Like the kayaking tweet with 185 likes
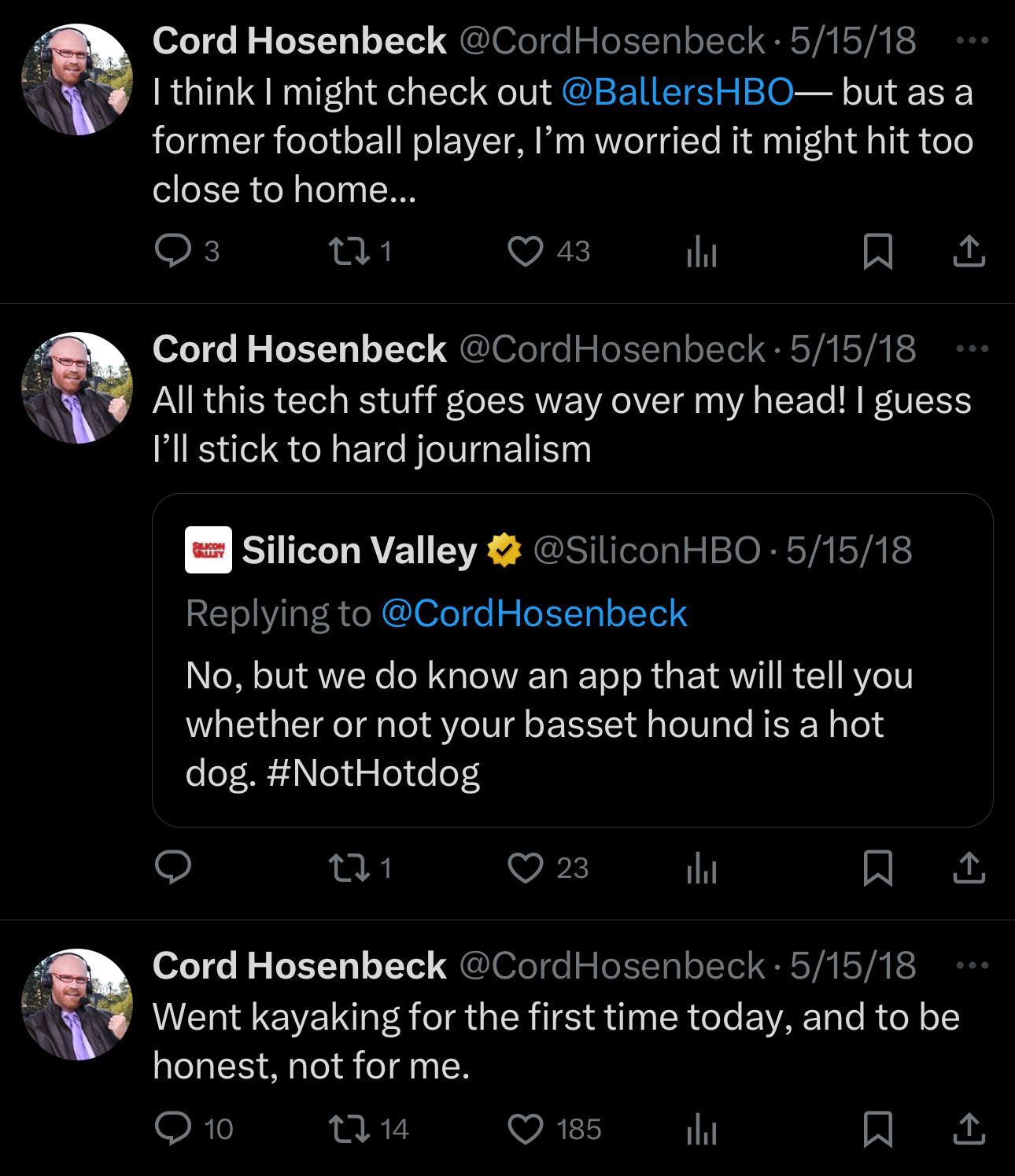 pyautogui.click(x=526, y=1130)
